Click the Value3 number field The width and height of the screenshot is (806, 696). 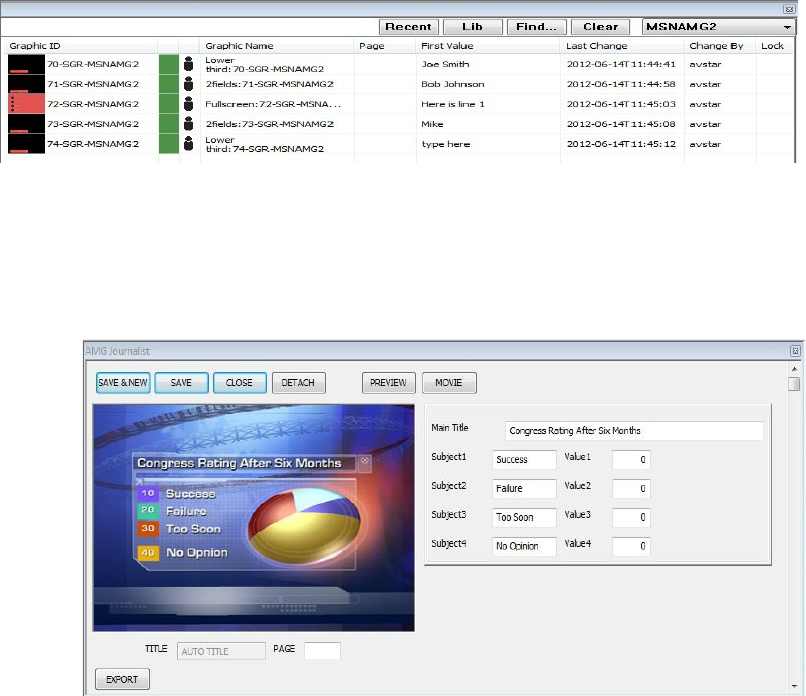[631, 517]
